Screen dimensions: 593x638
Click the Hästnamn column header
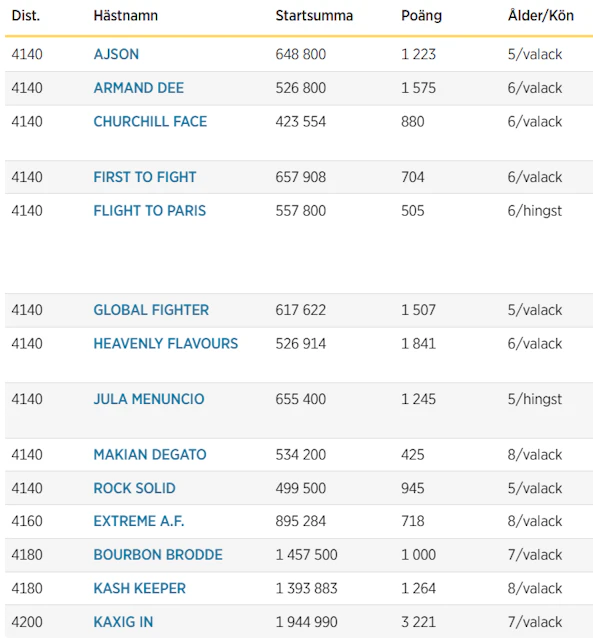point(125,15)
